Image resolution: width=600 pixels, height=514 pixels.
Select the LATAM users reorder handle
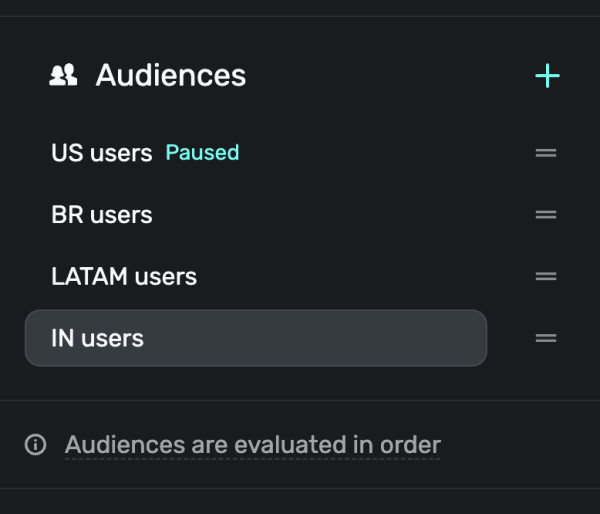[x=546, y=276]
